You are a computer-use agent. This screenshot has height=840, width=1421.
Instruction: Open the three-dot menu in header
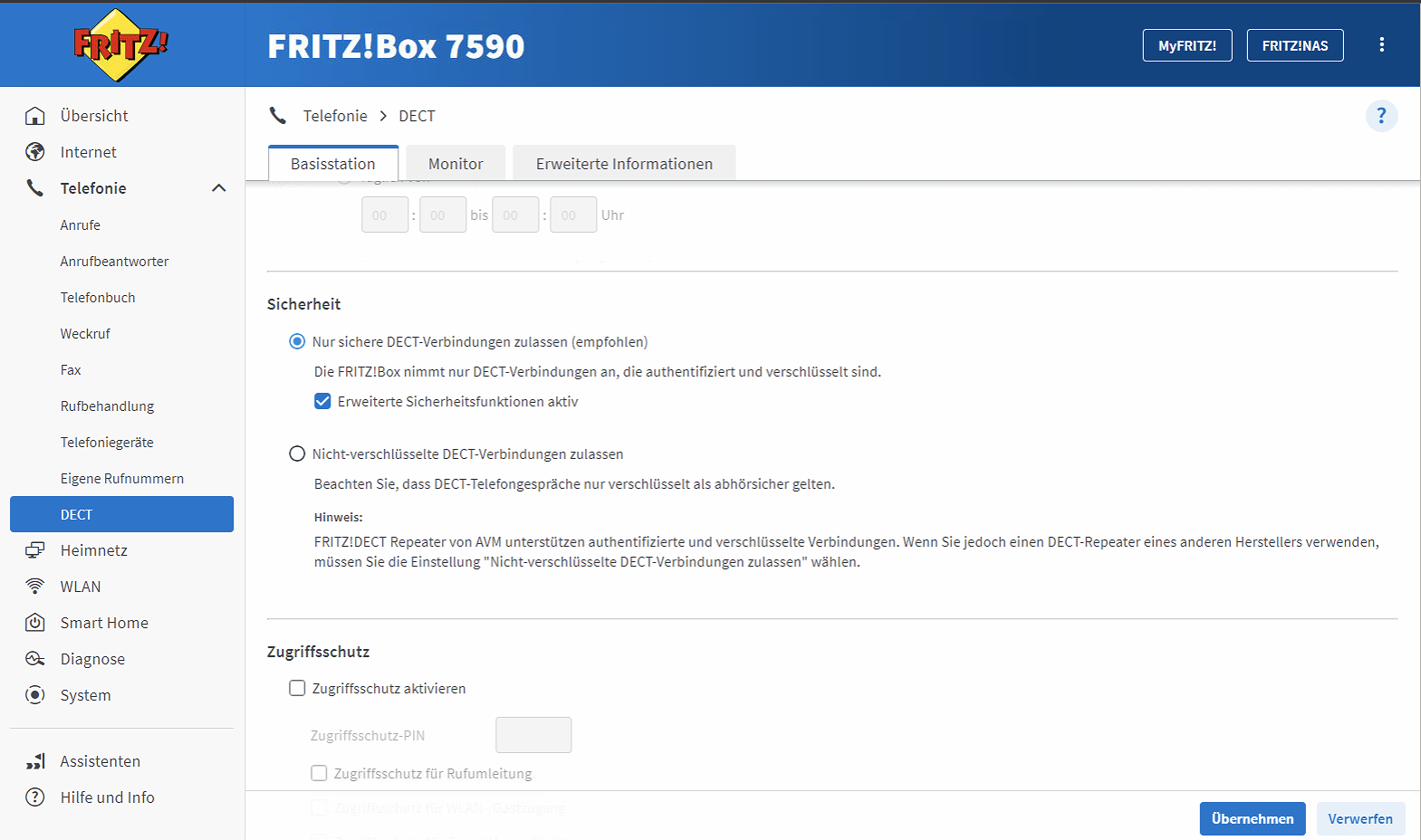1381,45
